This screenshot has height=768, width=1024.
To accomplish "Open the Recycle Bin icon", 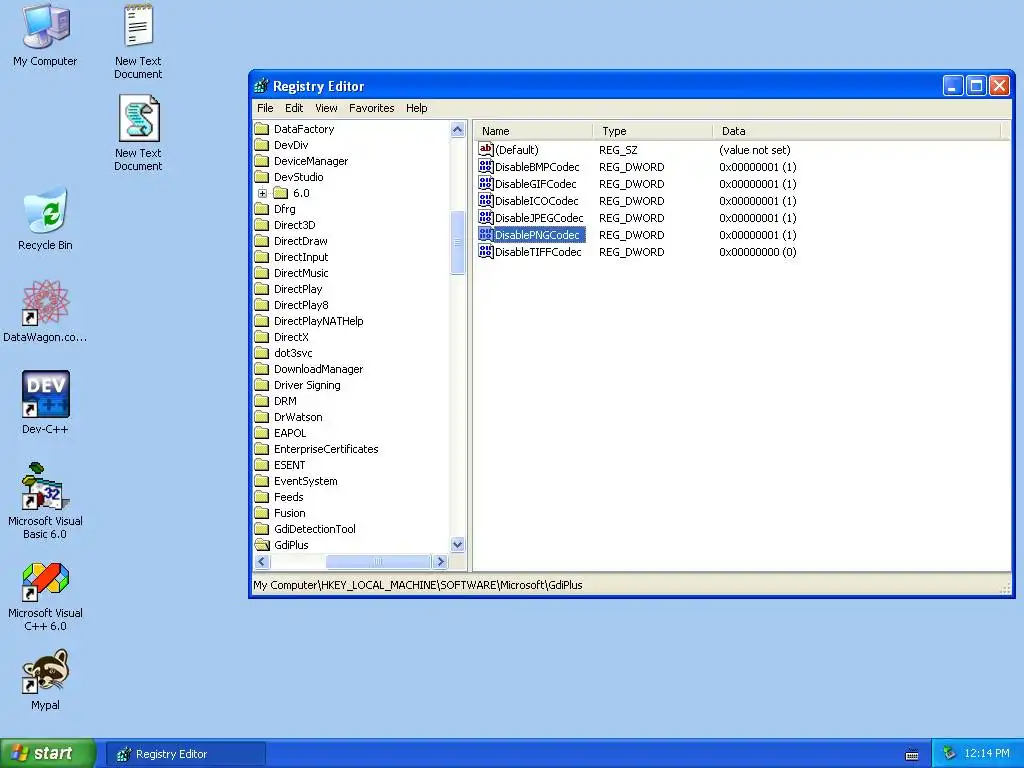I will point(46,210).
